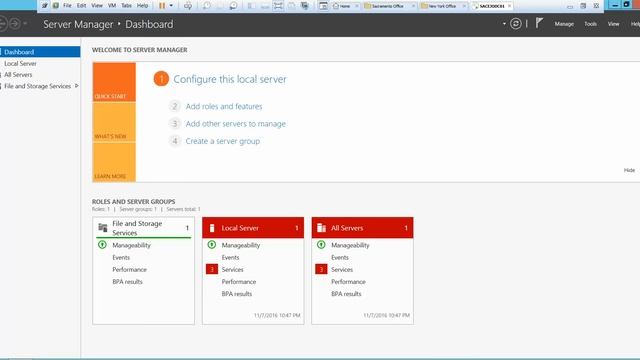Open the VM menu
Image resolution: width=640 pixels, height=360 pixels.
112,6
